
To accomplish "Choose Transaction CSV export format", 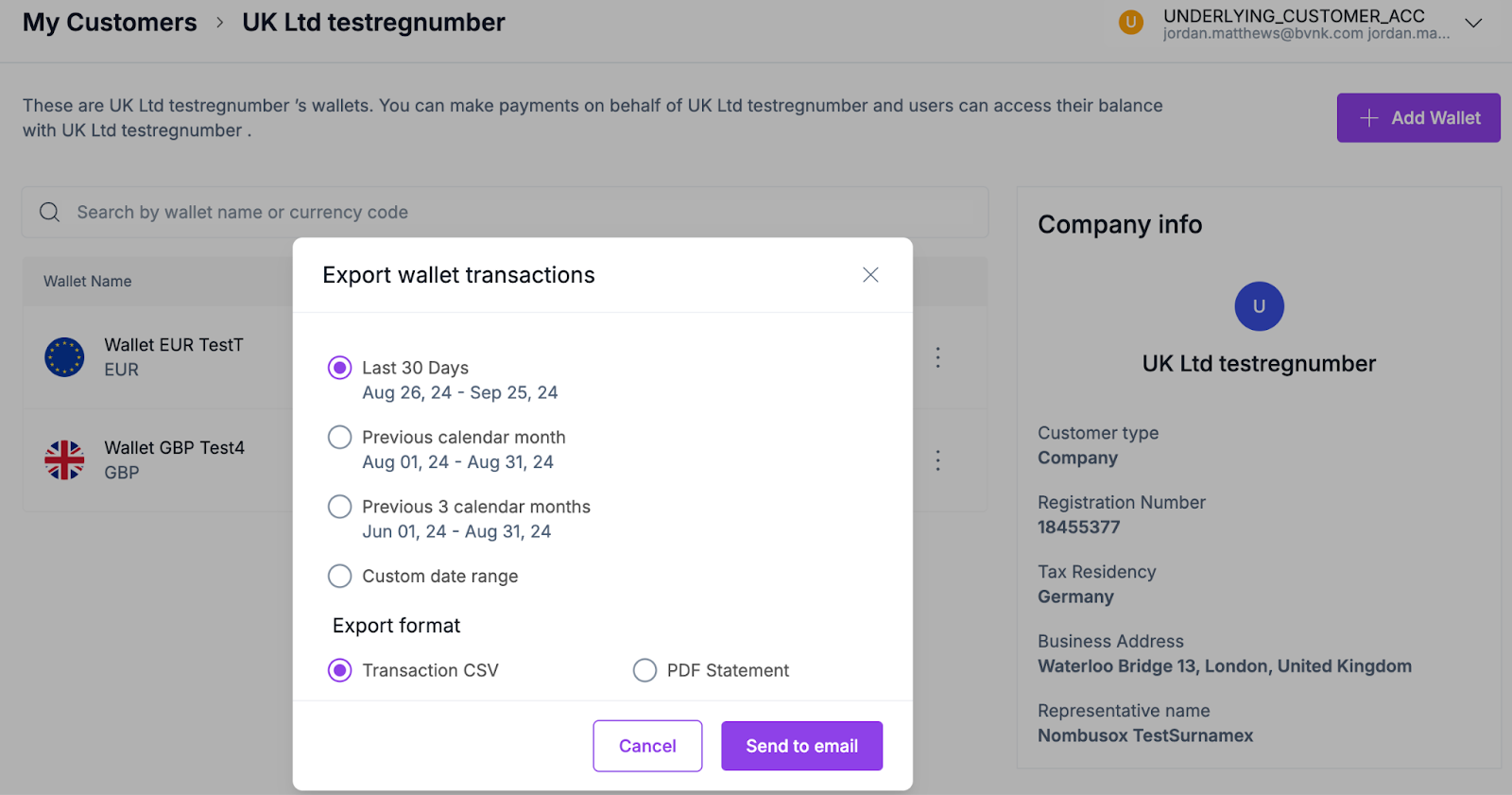I will click(x=339, y=670).
